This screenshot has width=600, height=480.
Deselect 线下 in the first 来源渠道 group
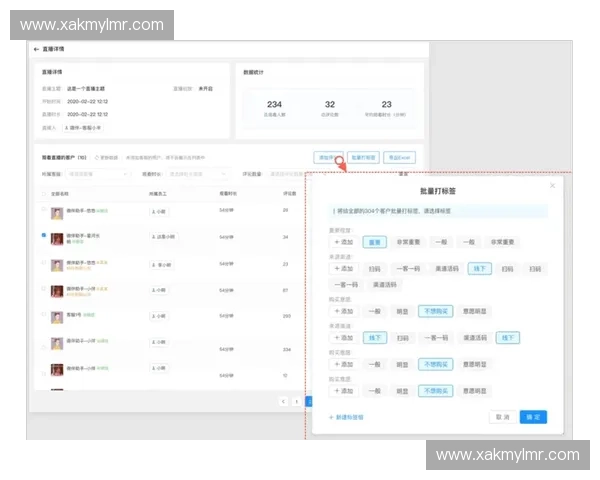click(x=479, y=269)
